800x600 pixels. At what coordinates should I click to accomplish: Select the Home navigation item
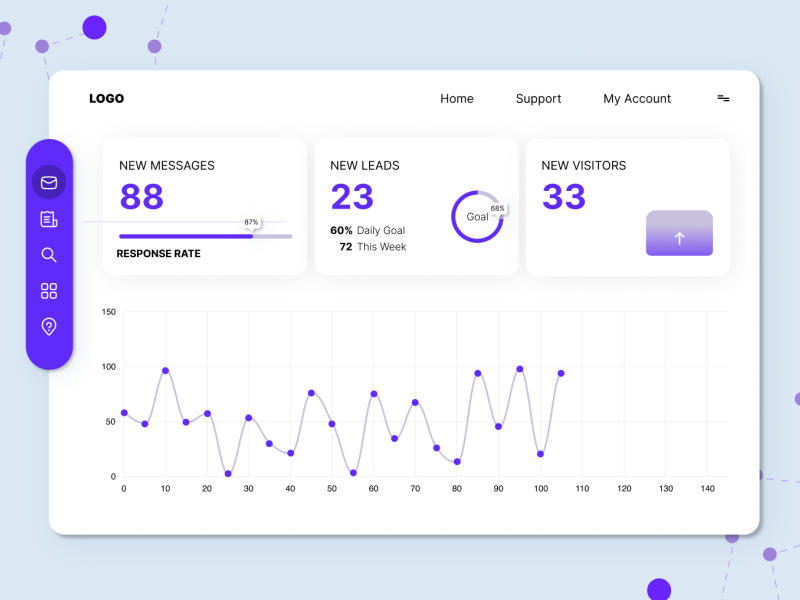click(x=457, y=99)
